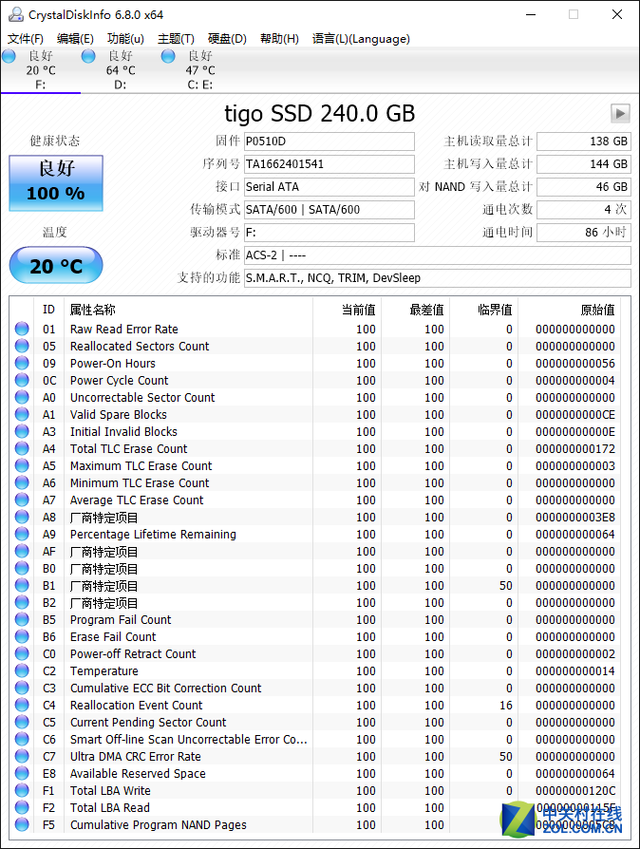640x849 pixels.
Task: Select the Reallocated Sectors Count row
Action: [139, 346]
